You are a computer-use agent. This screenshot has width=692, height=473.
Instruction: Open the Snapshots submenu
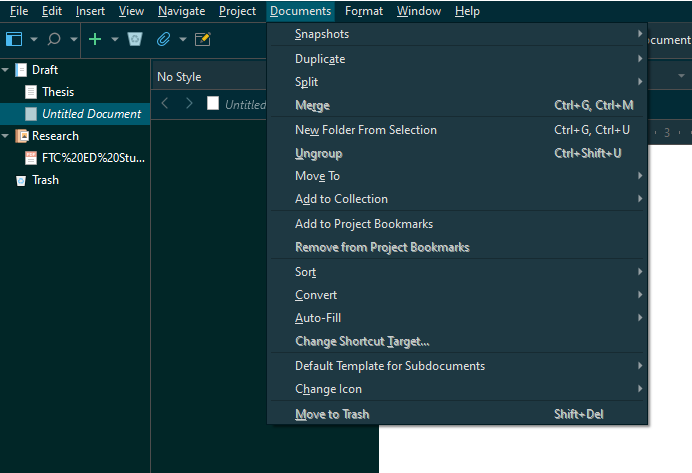coord(322,34)
